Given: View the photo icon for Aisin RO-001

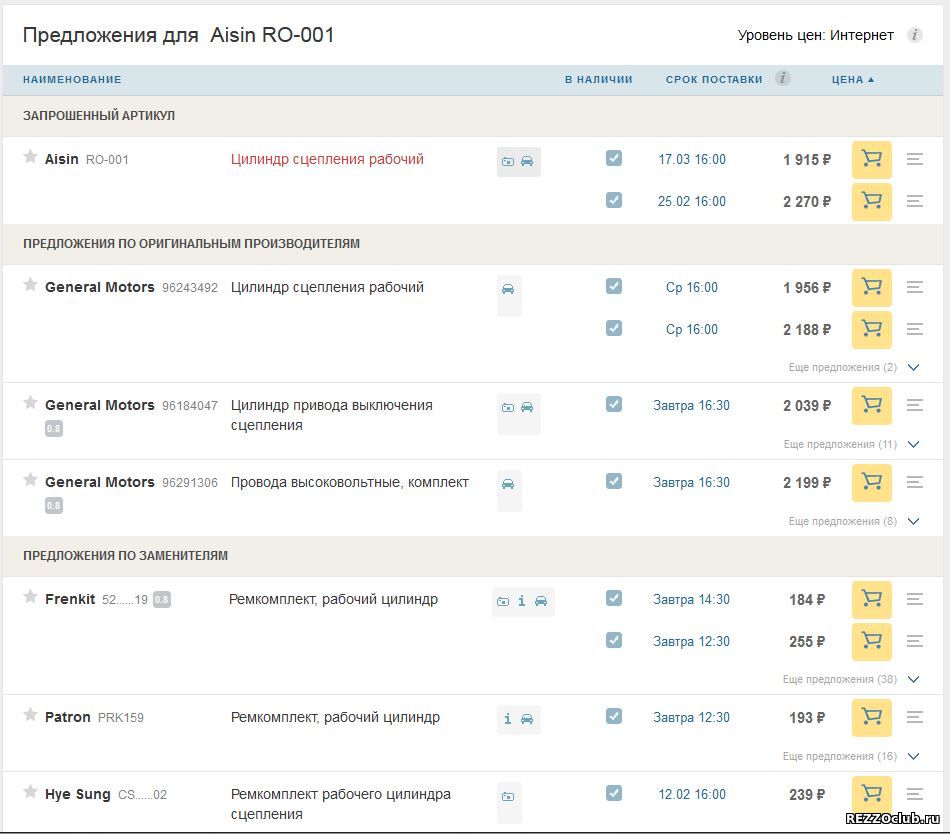Looking at the screenshot, I should point(508,162).
